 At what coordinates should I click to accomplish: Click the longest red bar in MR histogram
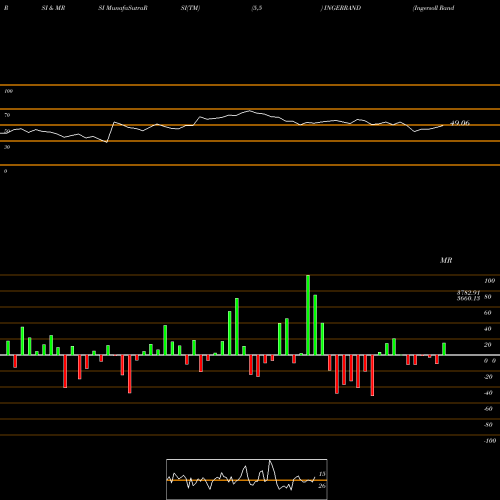click(x=372, y=375)
